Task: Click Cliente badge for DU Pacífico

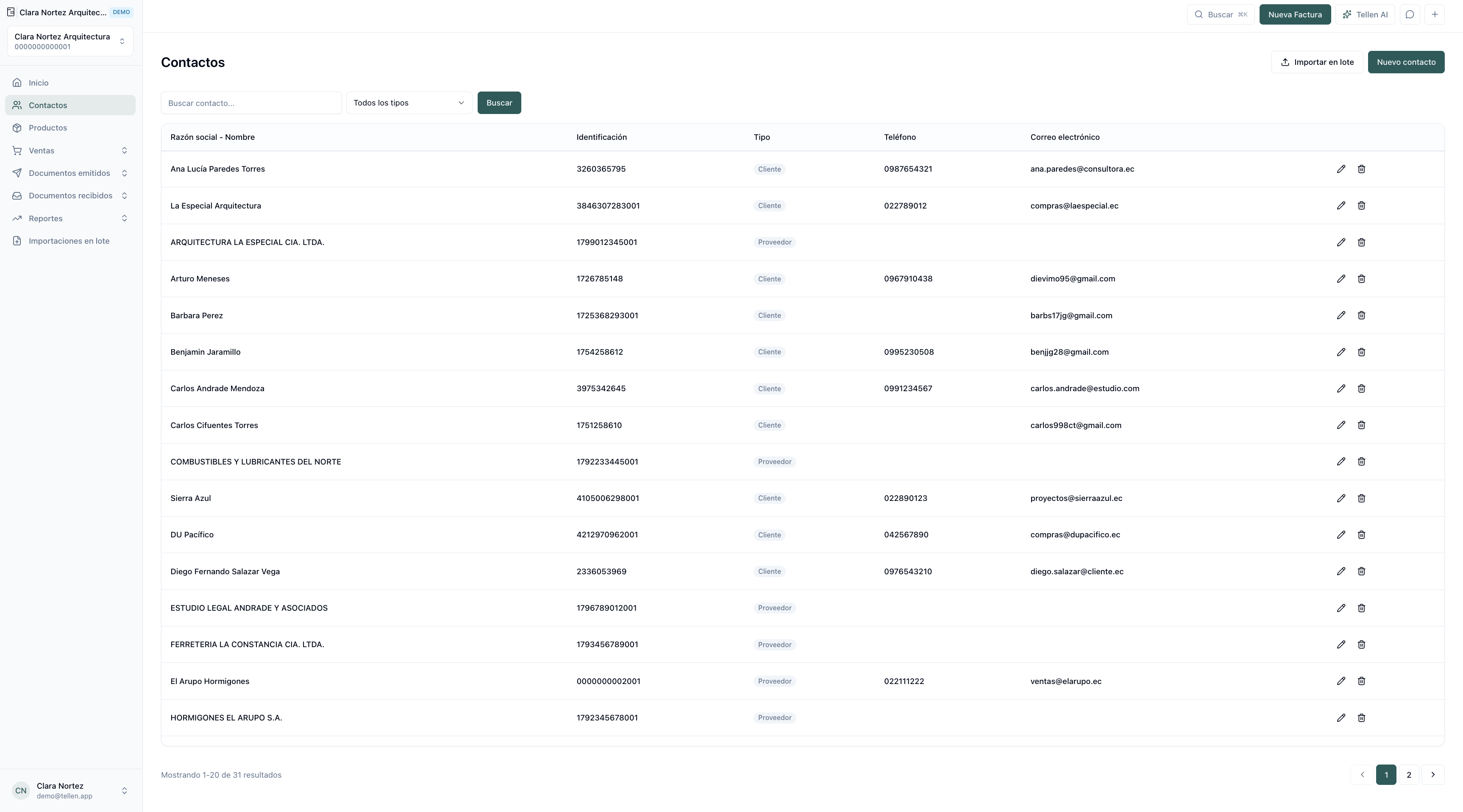Action: click(x=770, y=535)
